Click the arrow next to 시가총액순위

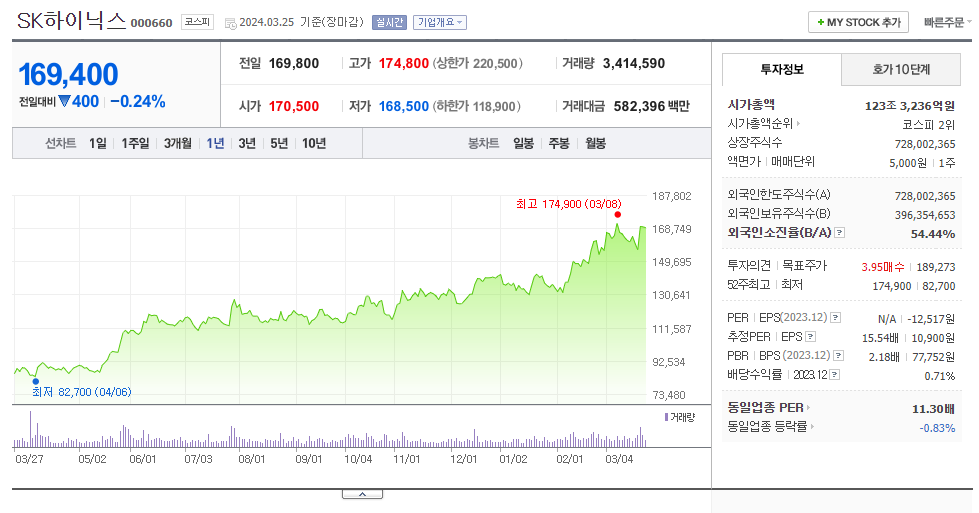click(798, 124)
